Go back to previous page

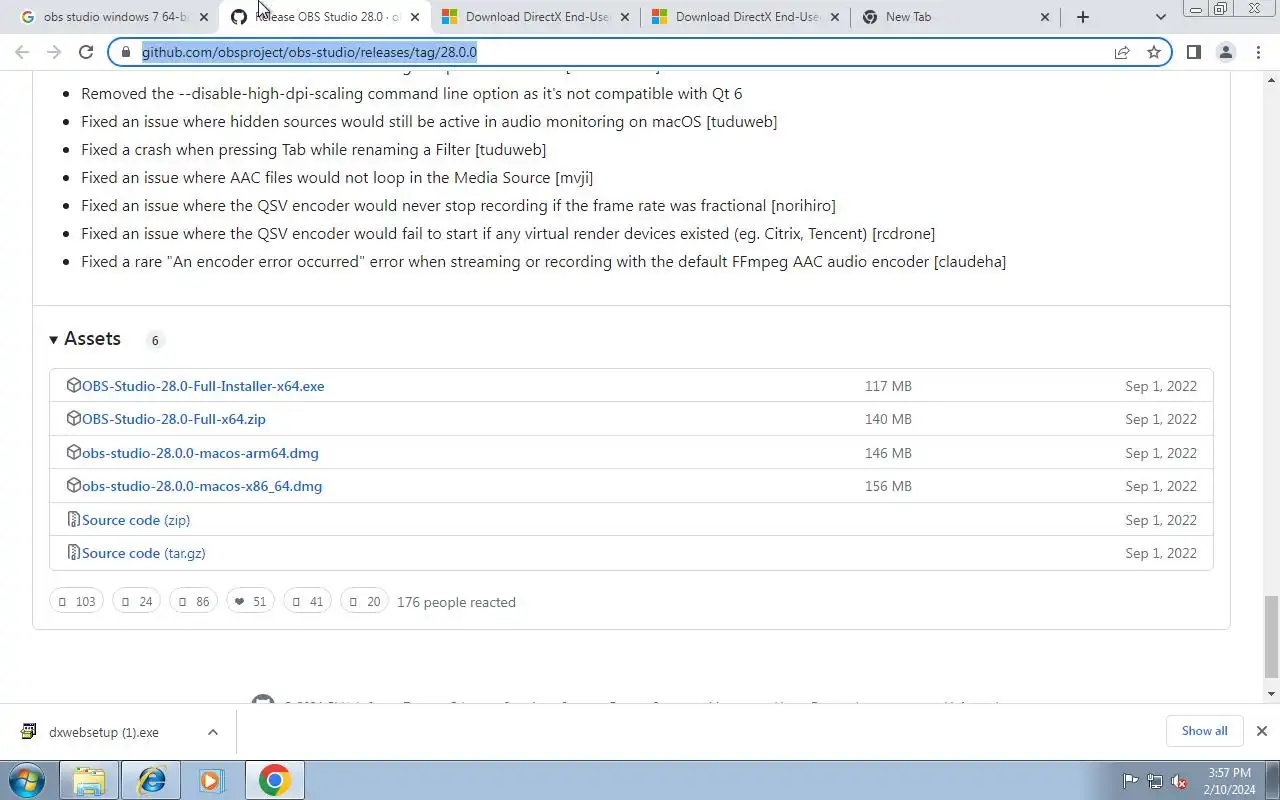[x=22, y=52]
